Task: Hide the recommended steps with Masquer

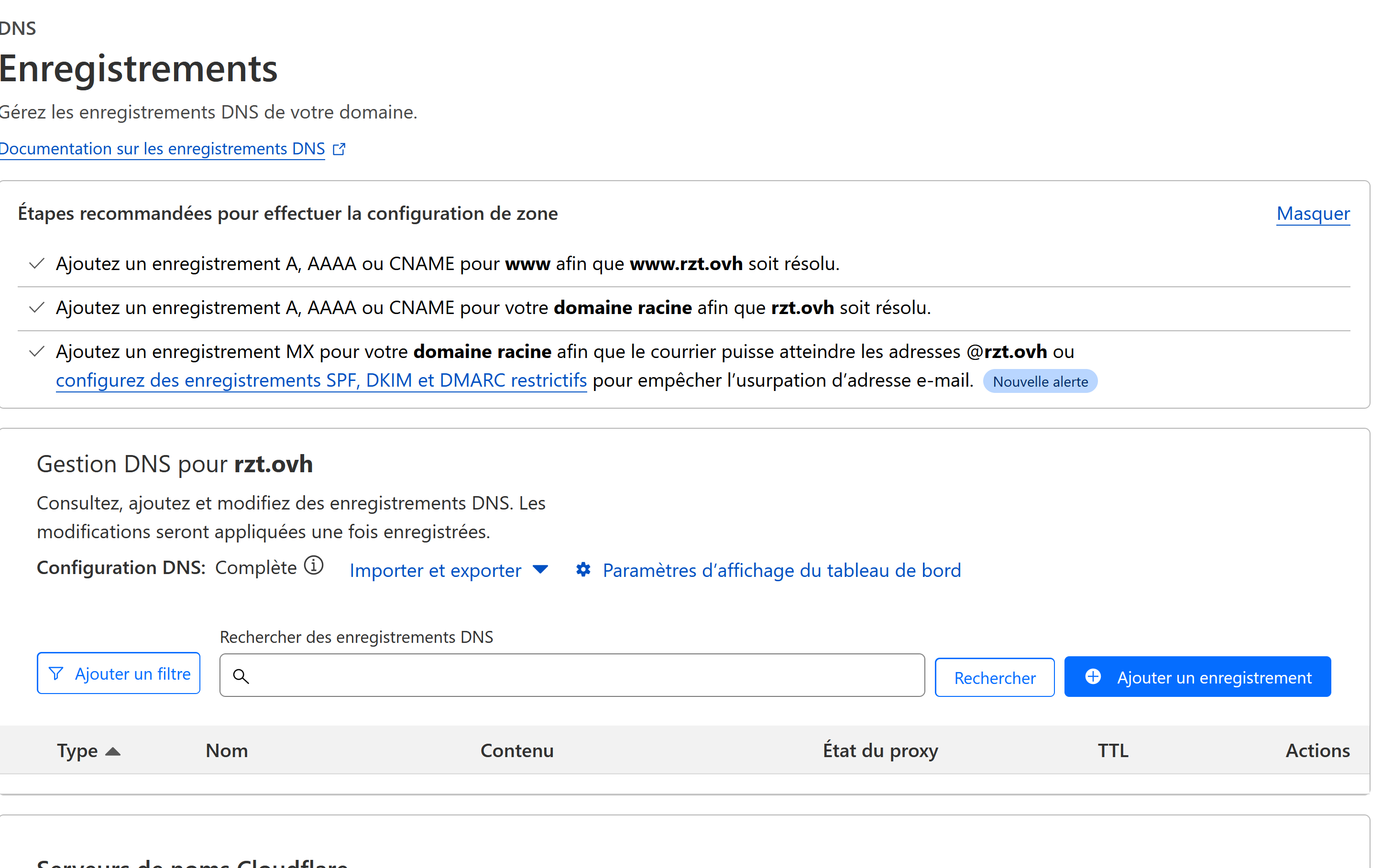Action: click(1313, 214)
